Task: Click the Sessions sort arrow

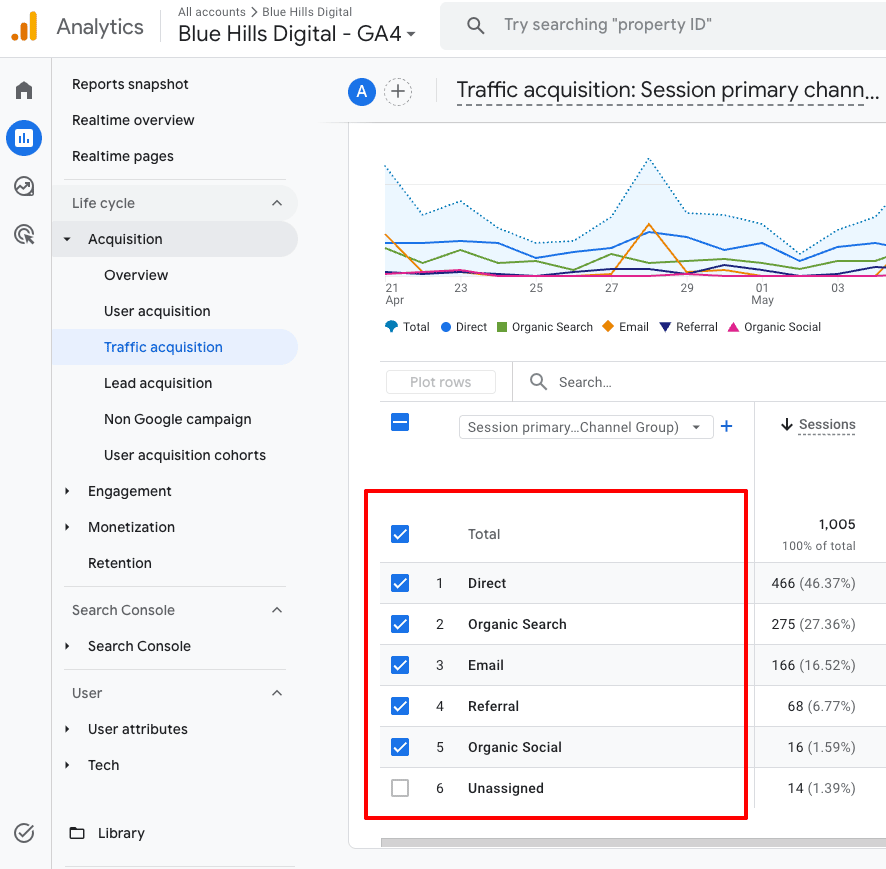Action: coord(787,424)
